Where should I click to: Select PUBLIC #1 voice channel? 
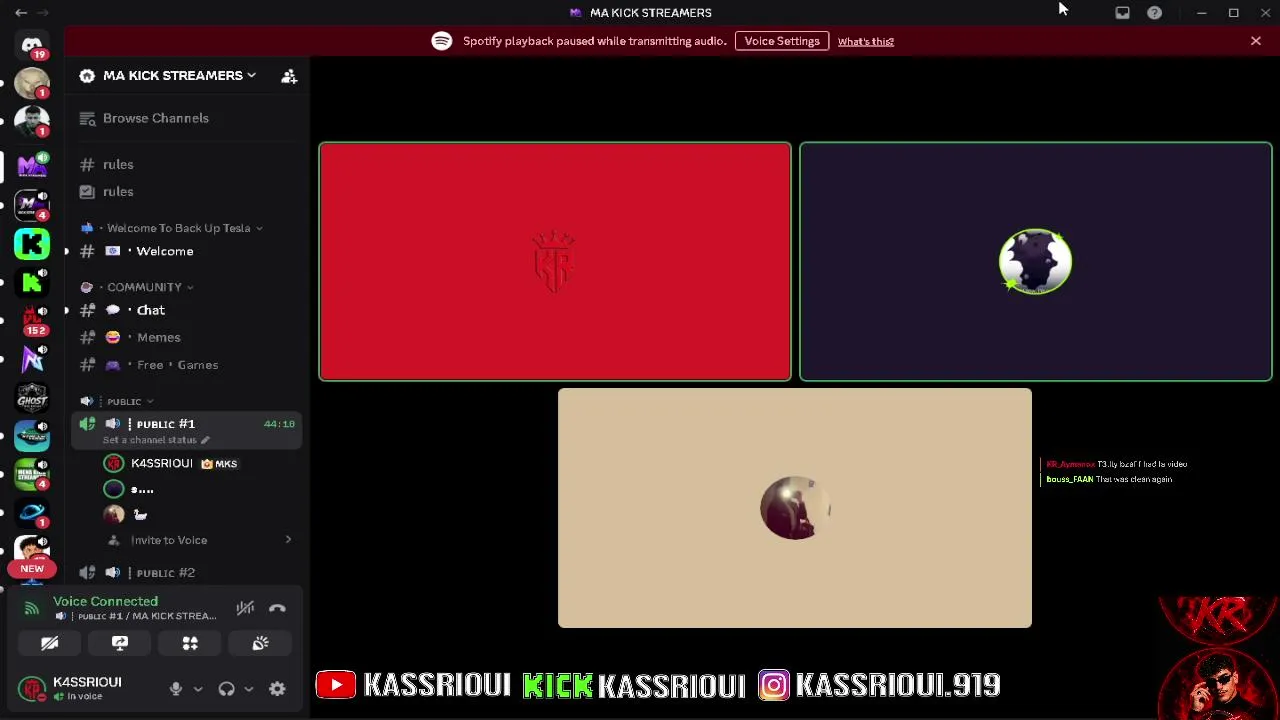(x=187, y=430)
